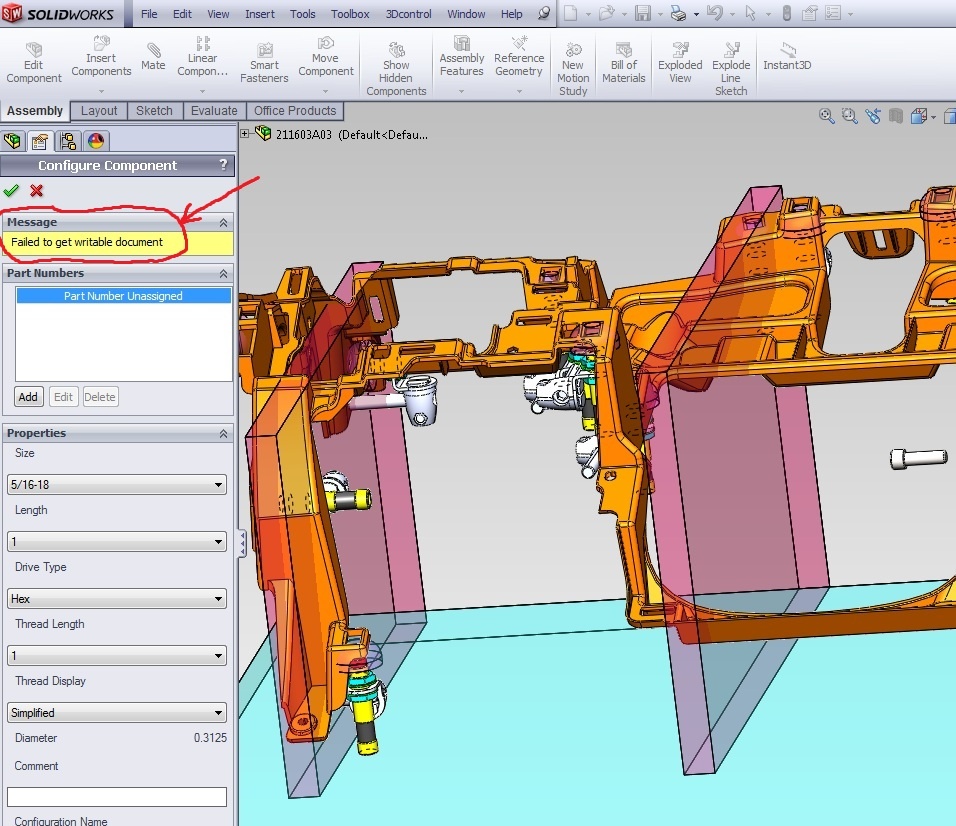This screenshot has height=826, width=956.
Task: Click Add part number button
Action: (28, 397)
